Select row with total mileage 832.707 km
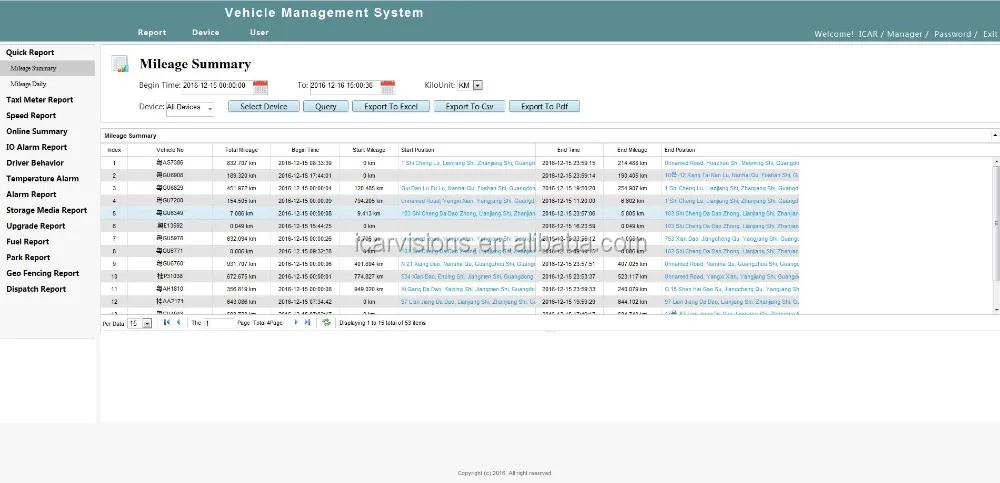Screen dimensions: 1000x483 450,163
